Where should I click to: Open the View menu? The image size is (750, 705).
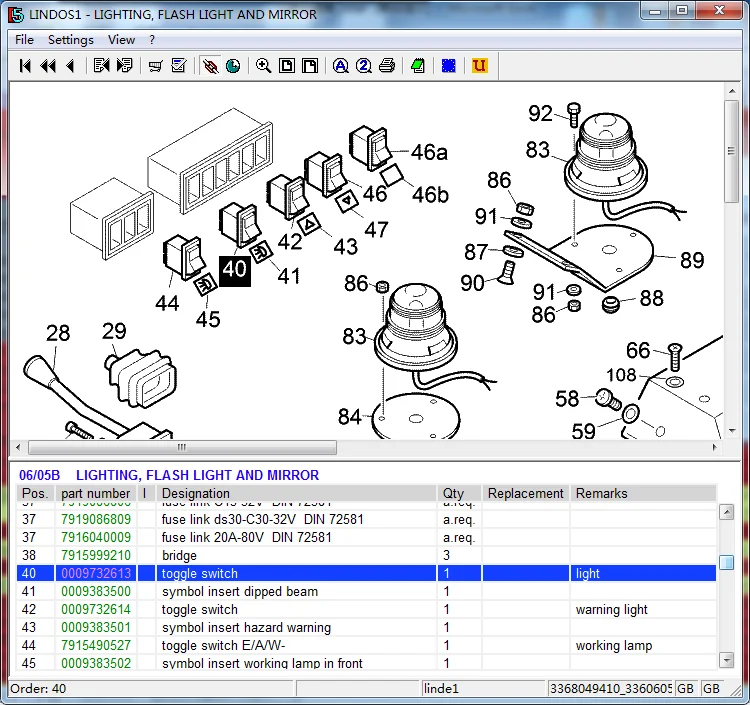121,40
